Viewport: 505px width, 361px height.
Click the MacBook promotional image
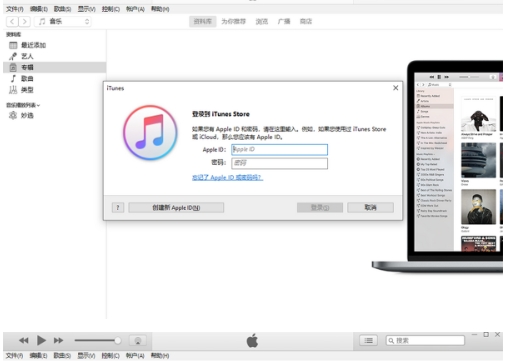point(437,167)
